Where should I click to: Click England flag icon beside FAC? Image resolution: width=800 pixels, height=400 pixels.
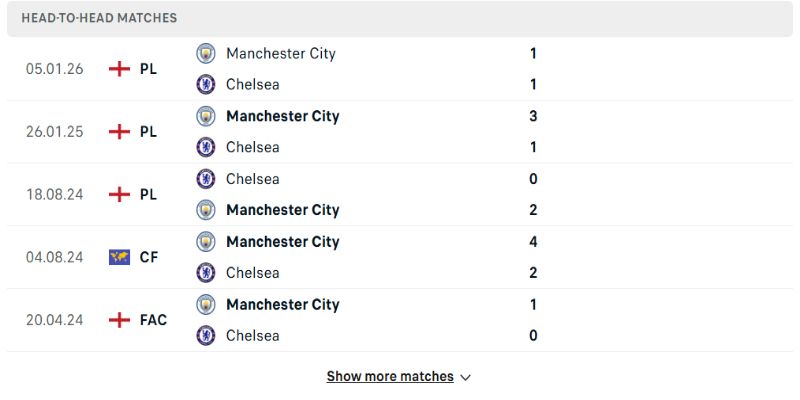click(x=120, y=320)
